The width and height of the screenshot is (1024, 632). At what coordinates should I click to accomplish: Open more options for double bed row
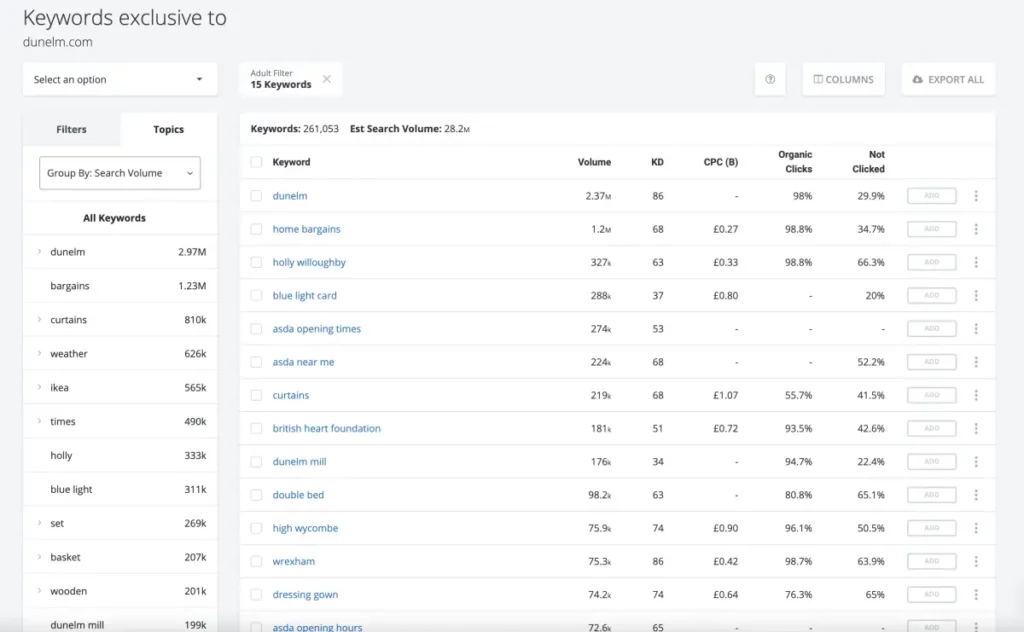[x=976, y=495]
